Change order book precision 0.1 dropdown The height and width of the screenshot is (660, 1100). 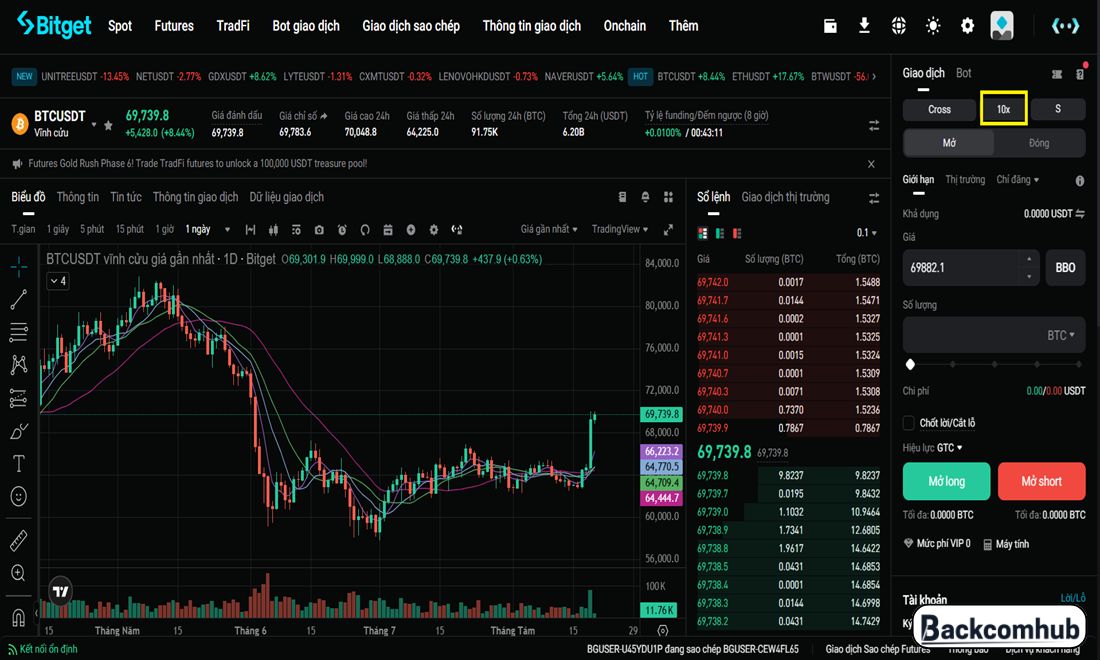click(x=866, y=233)
